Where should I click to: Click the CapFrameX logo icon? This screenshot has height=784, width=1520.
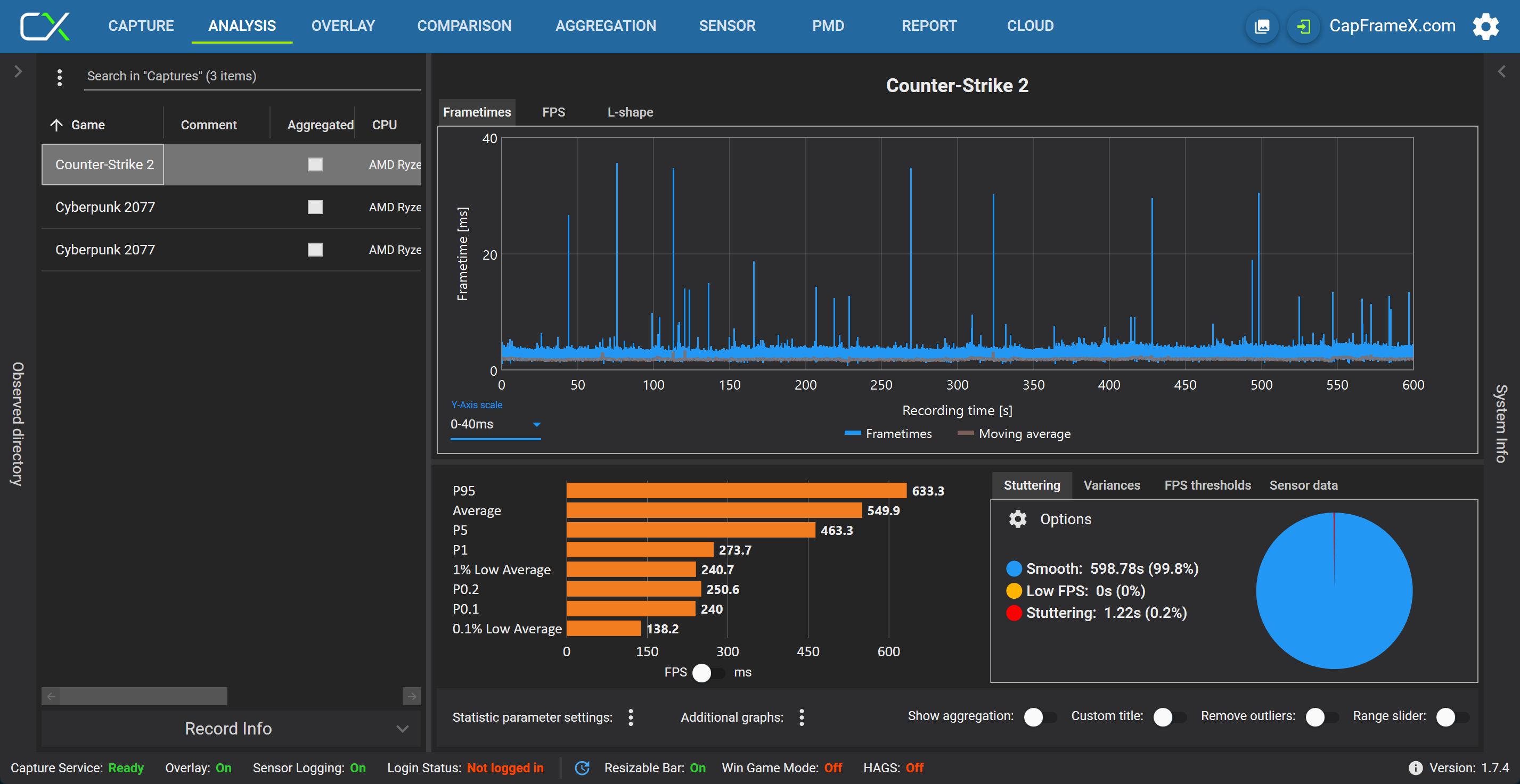pyautogui.click(x=45, y=26)
